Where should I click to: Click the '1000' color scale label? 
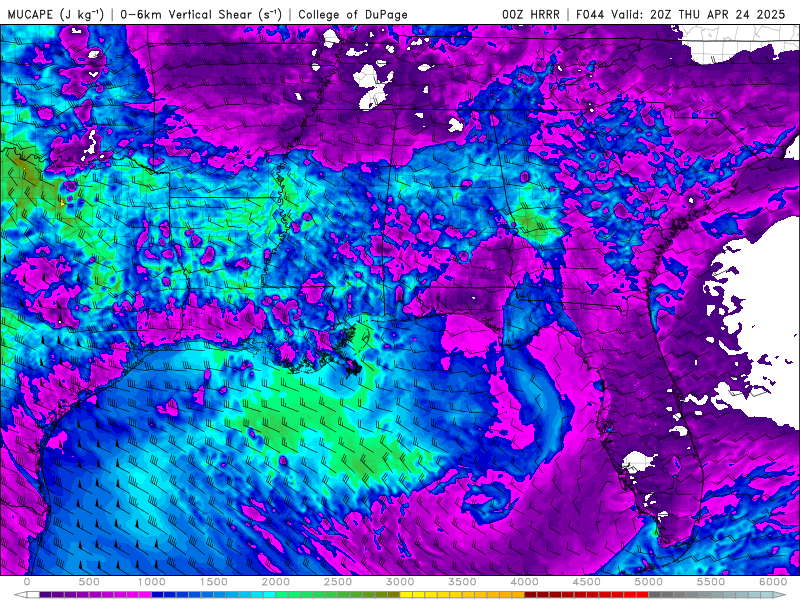(151, 582)
